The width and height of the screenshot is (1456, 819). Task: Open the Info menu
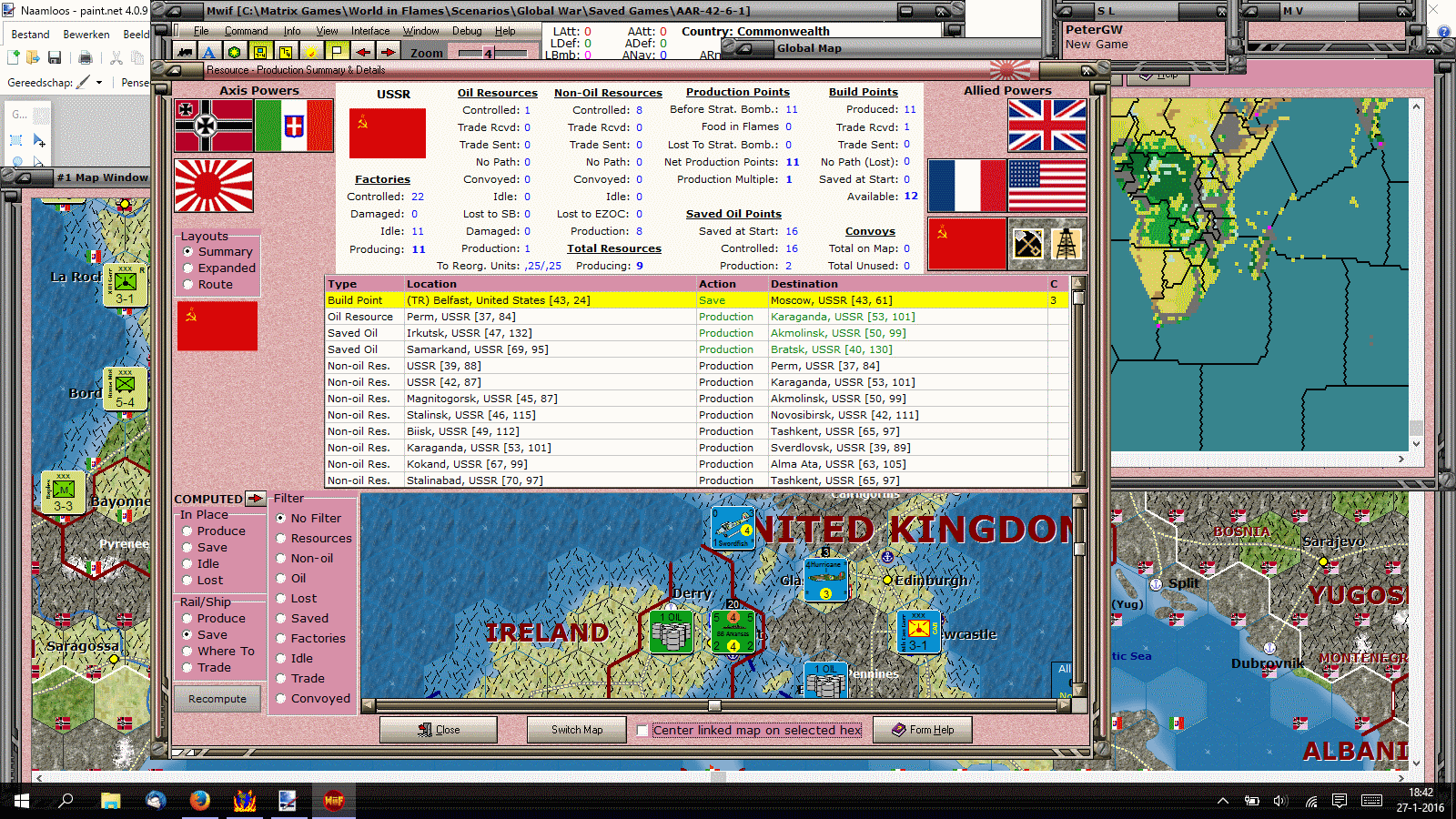292,31
